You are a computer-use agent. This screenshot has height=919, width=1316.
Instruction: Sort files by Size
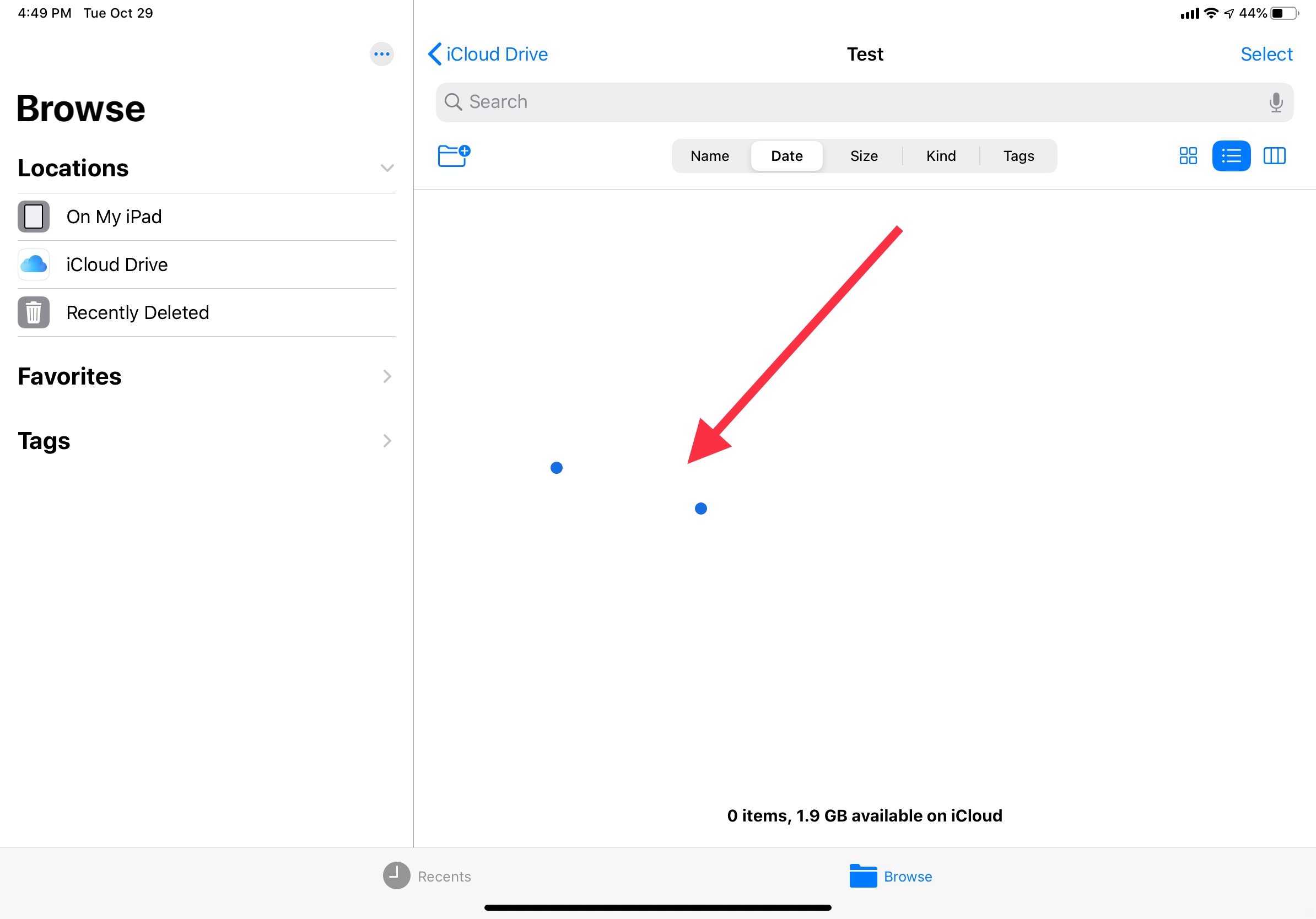tap(864, 156)
